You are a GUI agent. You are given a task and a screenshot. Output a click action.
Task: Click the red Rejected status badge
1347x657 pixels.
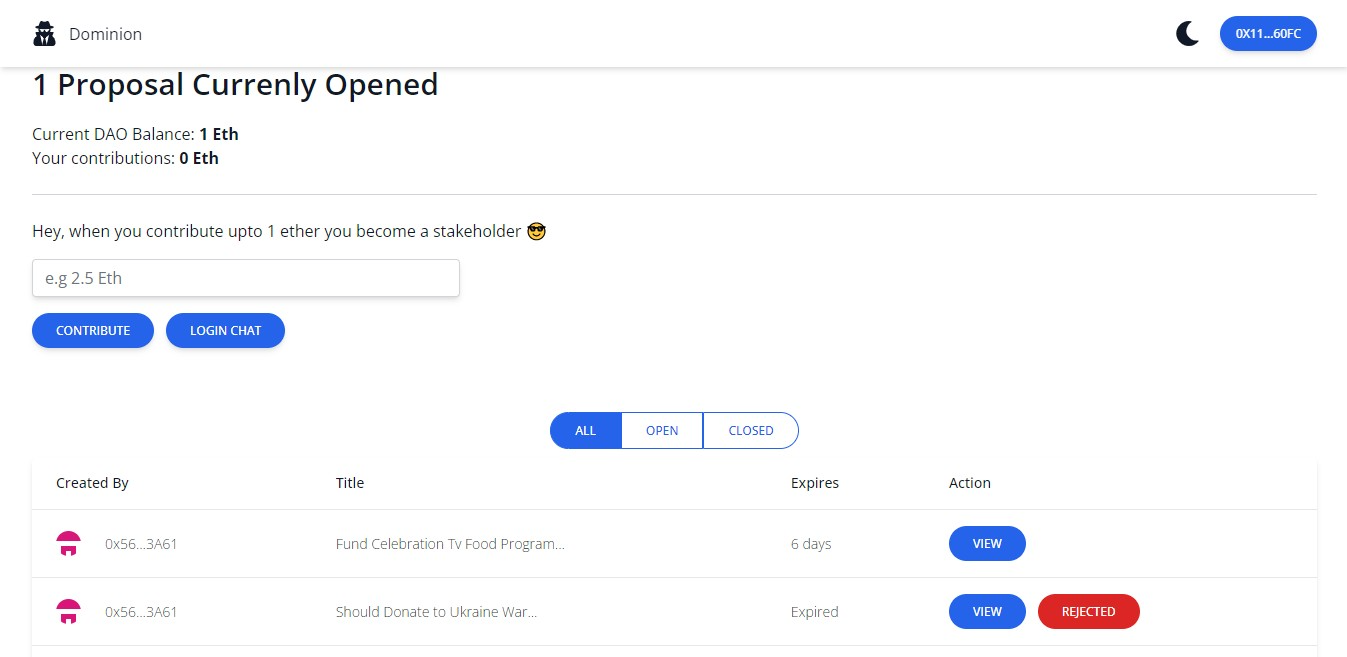click(x=1088, y=612)
